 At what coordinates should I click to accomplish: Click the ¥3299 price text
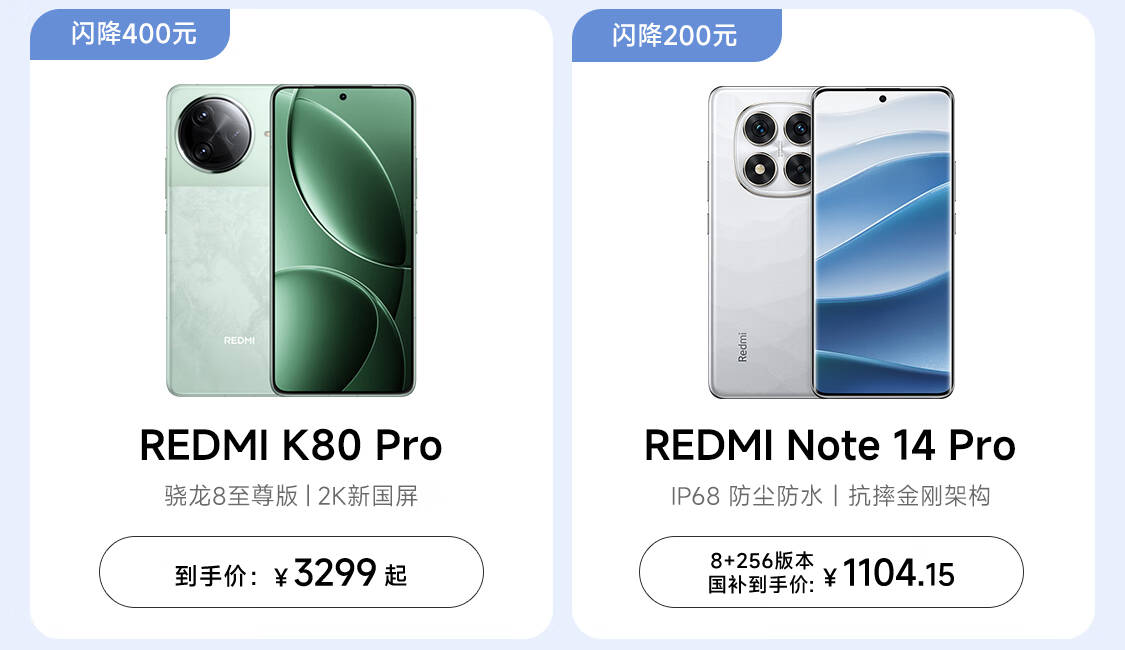(325, 573)
